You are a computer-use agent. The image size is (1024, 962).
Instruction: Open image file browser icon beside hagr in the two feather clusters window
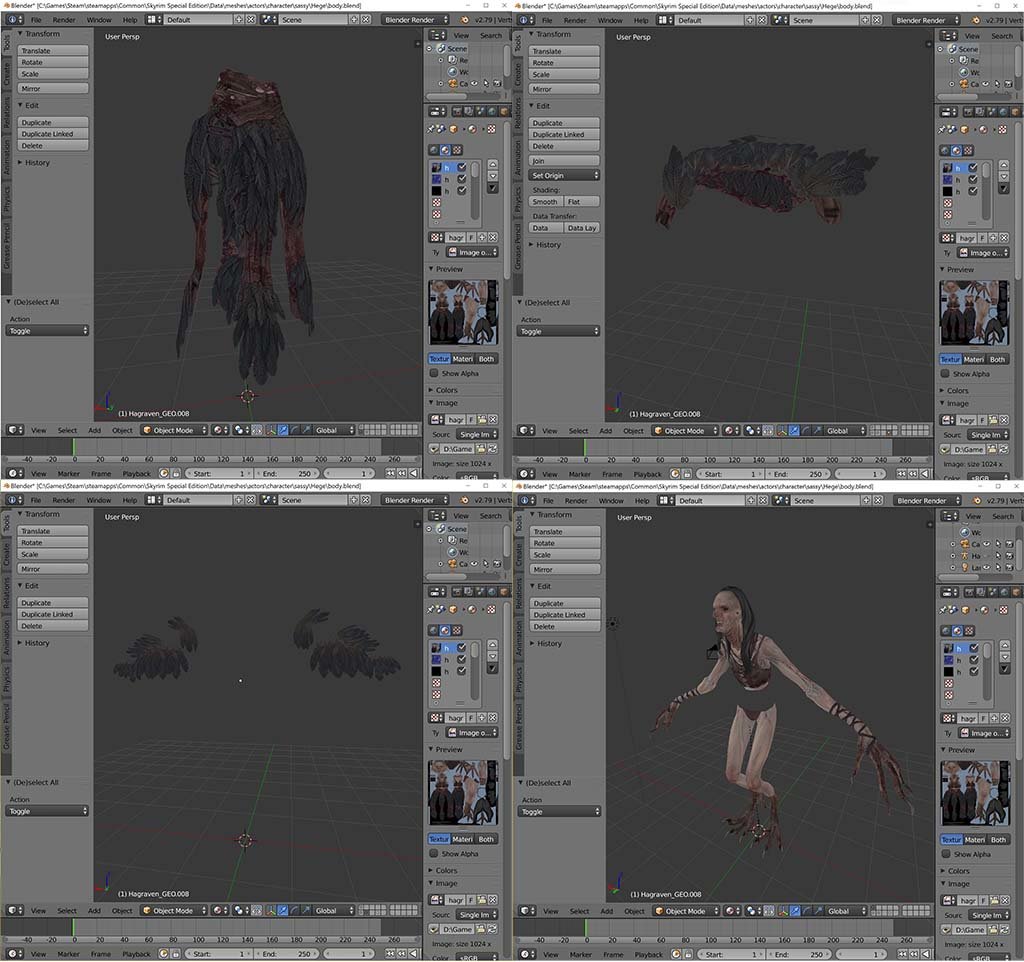(481, 899)
